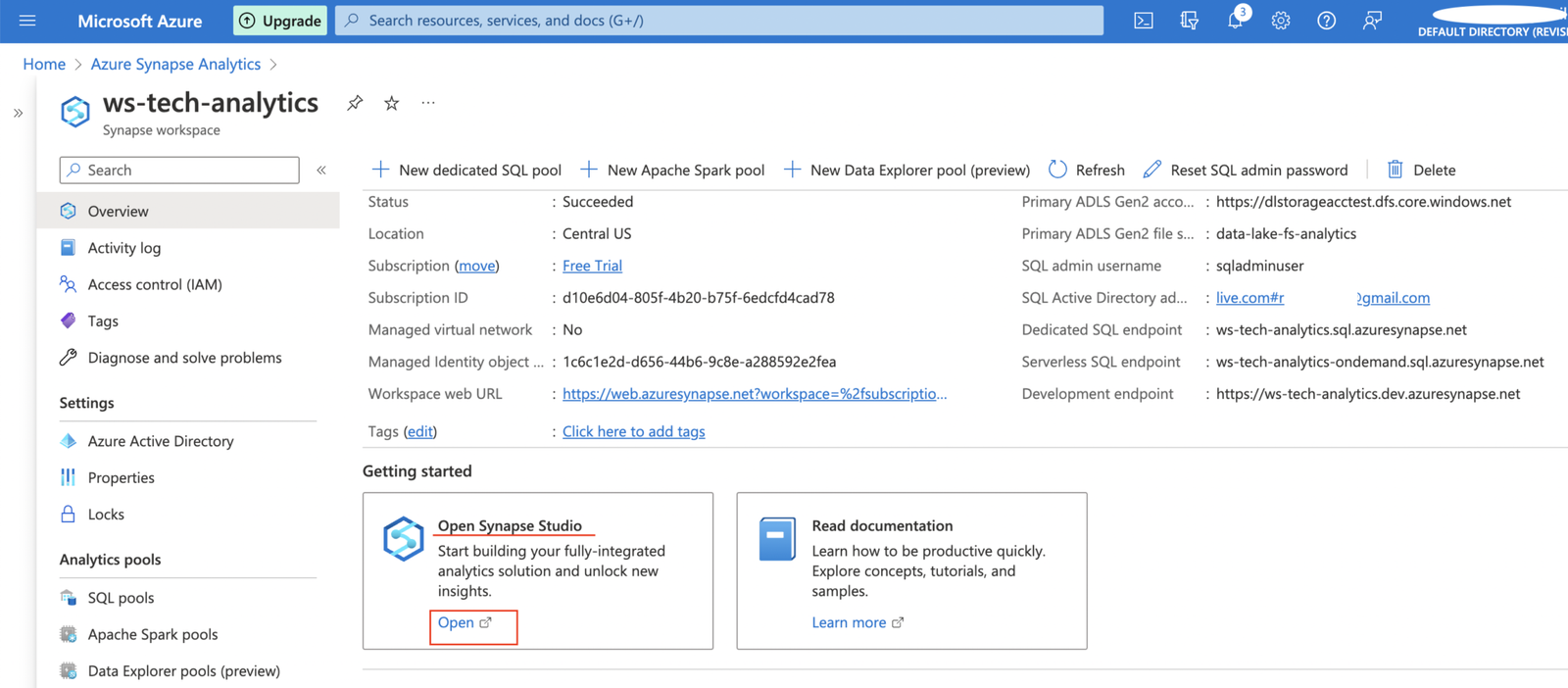Select Activity log in sidebar

tap(123, 248)
